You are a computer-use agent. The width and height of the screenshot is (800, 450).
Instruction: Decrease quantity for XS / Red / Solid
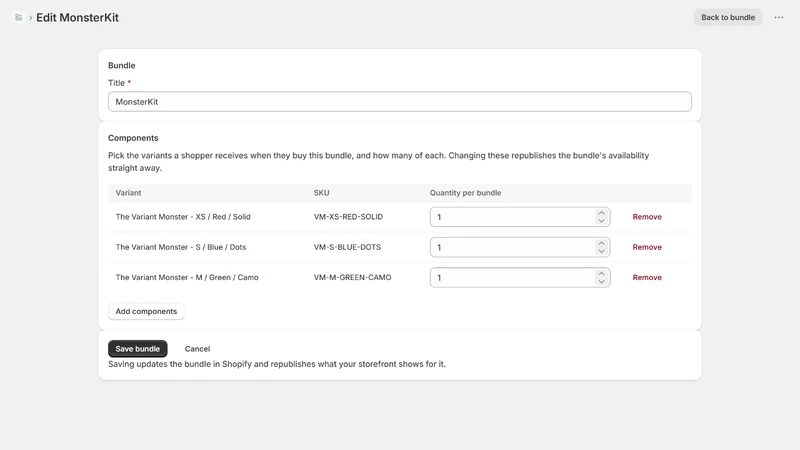602,221
